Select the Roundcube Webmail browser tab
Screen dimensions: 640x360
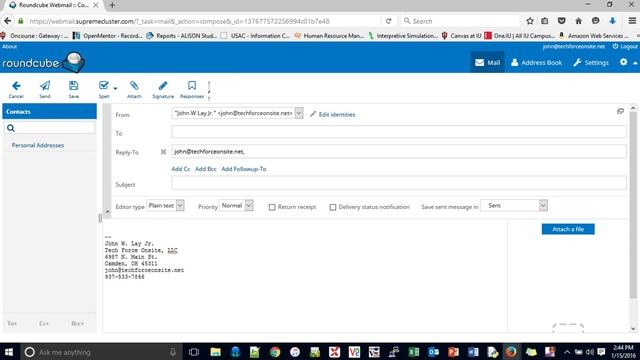53,5
